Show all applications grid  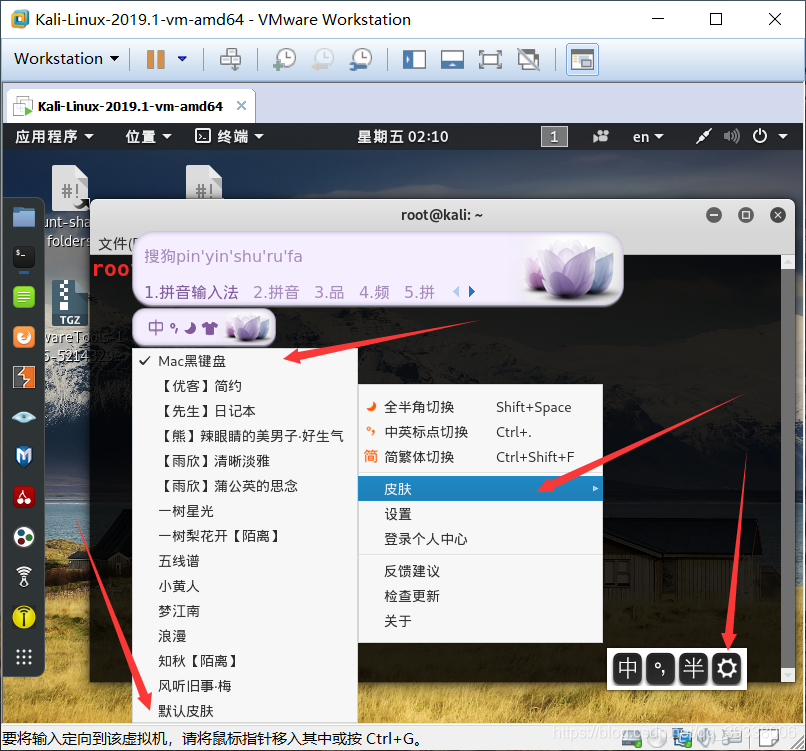[24, 657]
